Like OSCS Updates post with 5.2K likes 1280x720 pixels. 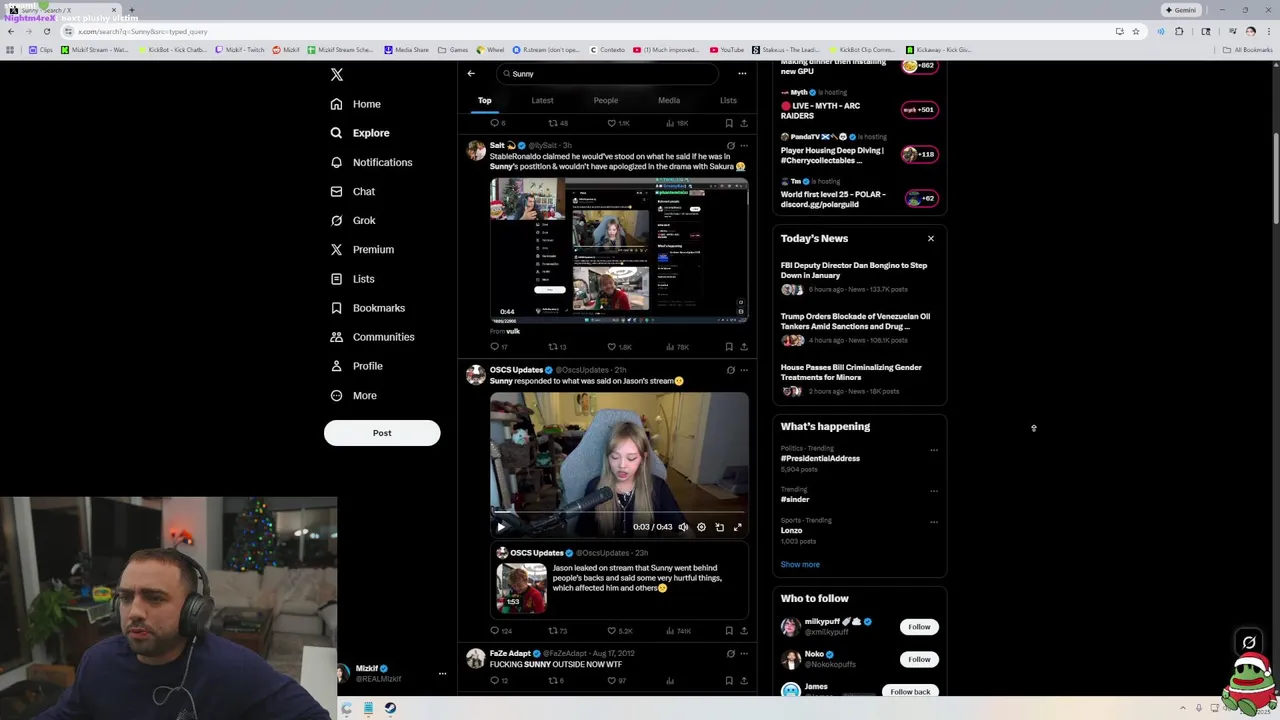620,631
